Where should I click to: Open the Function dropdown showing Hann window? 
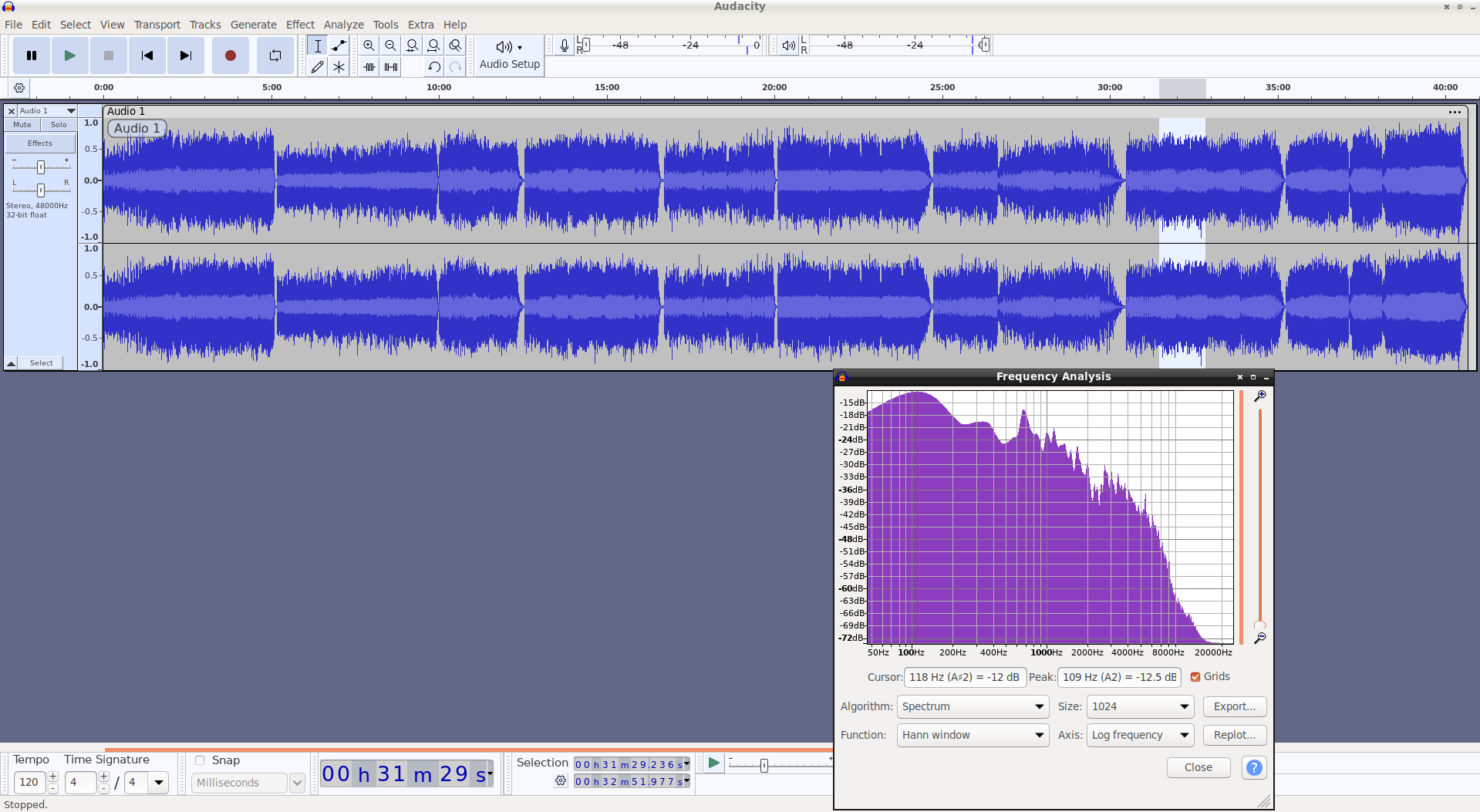(x=973, y=735)
